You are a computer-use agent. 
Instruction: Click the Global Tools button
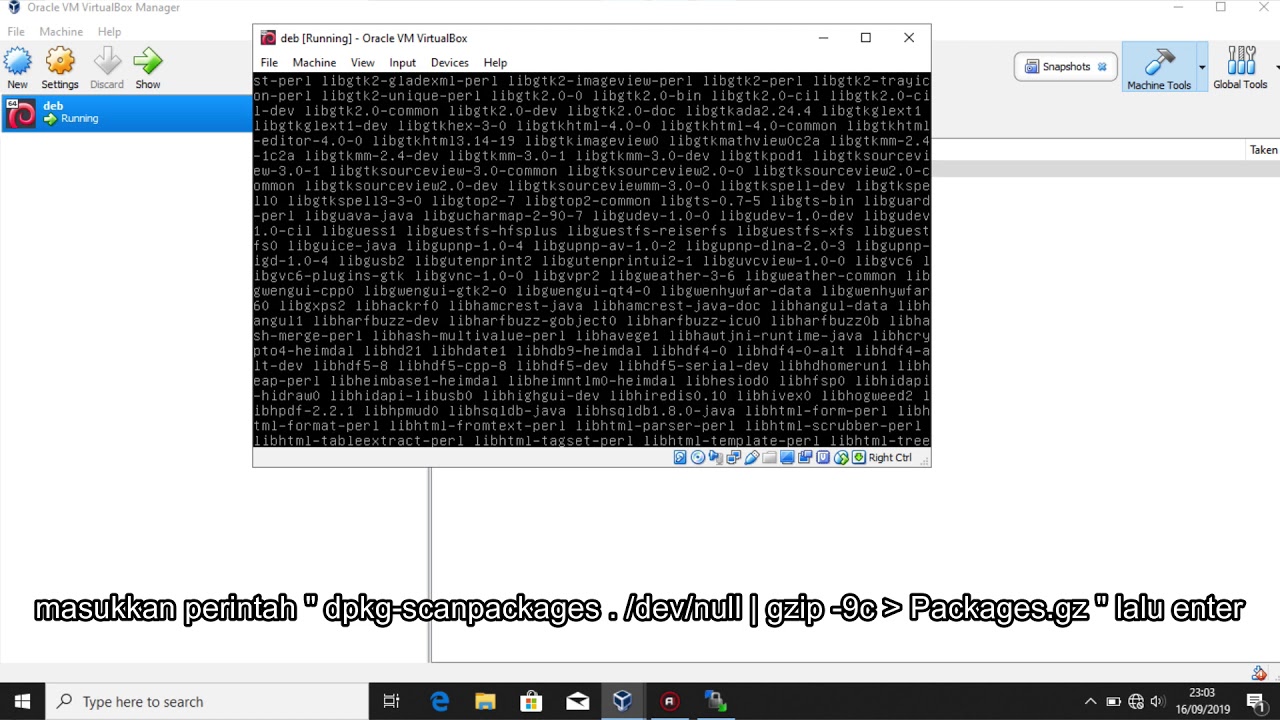click(x=1240, y=68)
